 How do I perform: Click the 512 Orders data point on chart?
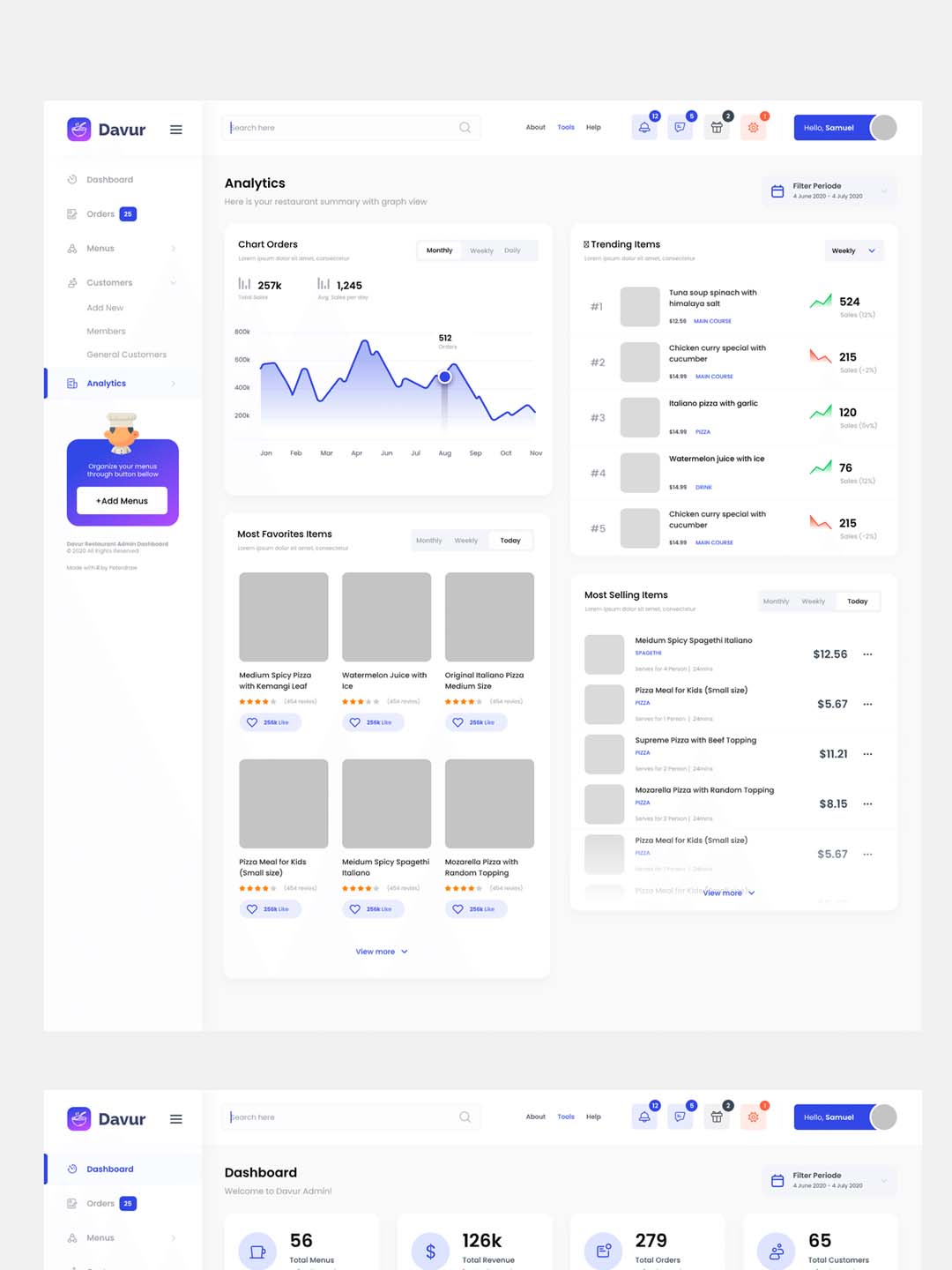[x=445, y=377]
